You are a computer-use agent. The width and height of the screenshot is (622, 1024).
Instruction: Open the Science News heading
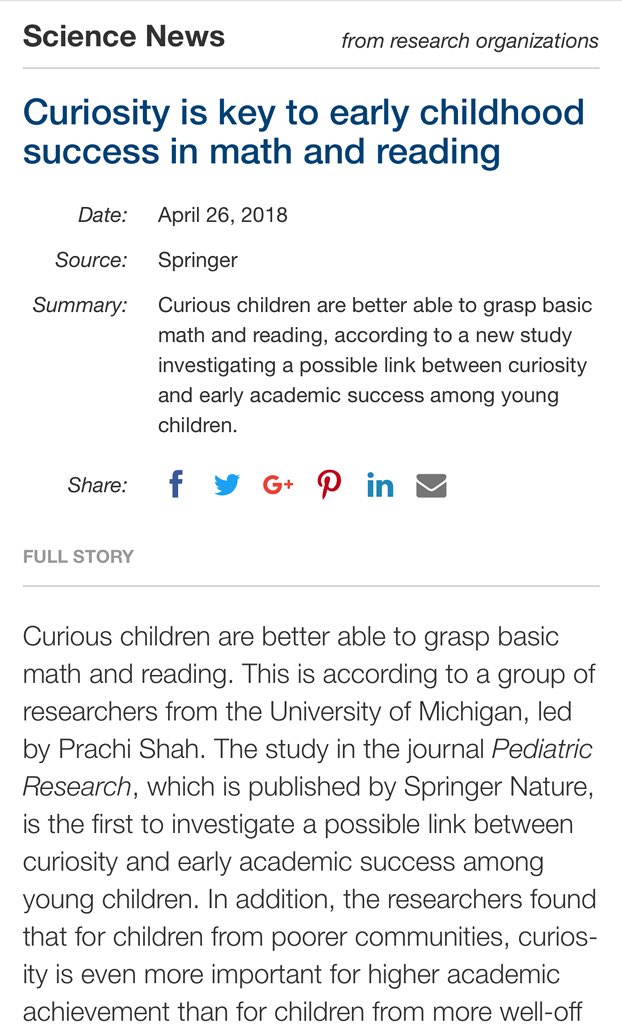pos(124,36)
